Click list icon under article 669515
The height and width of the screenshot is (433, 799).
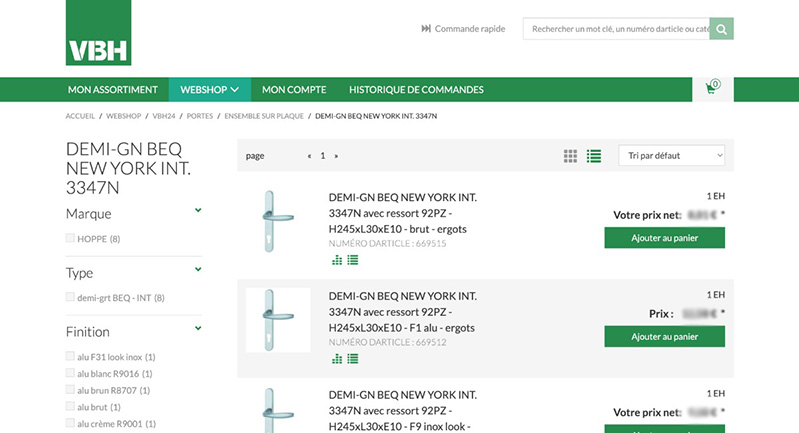coord(353,260)
